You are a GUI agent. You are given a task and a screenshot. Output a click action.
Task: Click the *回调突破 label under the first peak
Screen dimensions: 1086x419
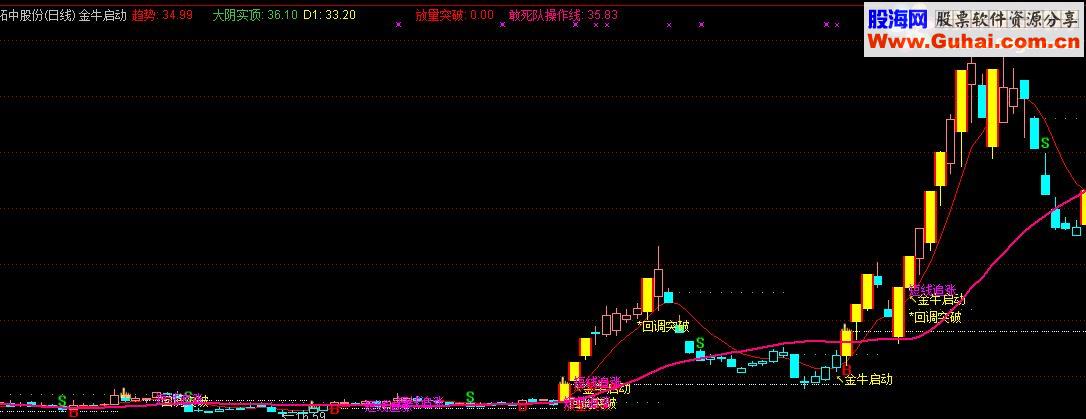[x=664, y=326]
